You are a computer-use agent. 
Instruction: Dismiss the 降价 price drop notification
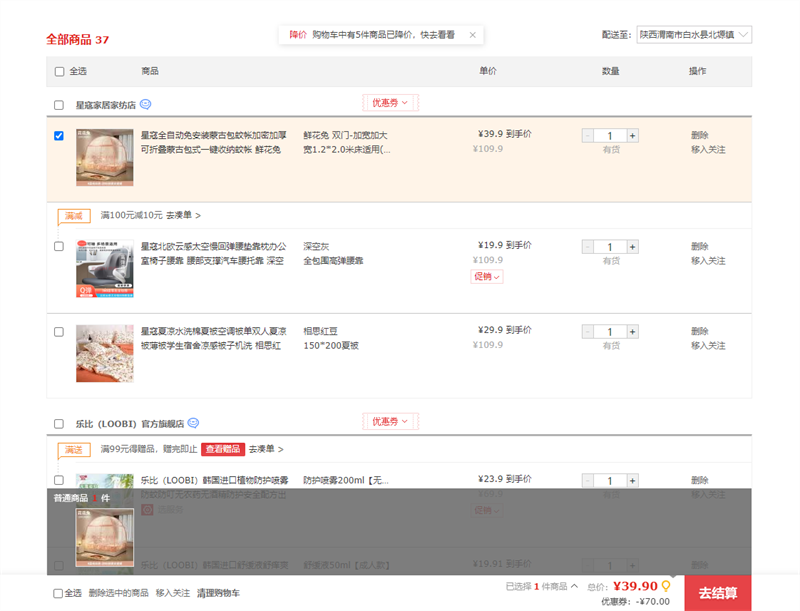coord(473,35)
